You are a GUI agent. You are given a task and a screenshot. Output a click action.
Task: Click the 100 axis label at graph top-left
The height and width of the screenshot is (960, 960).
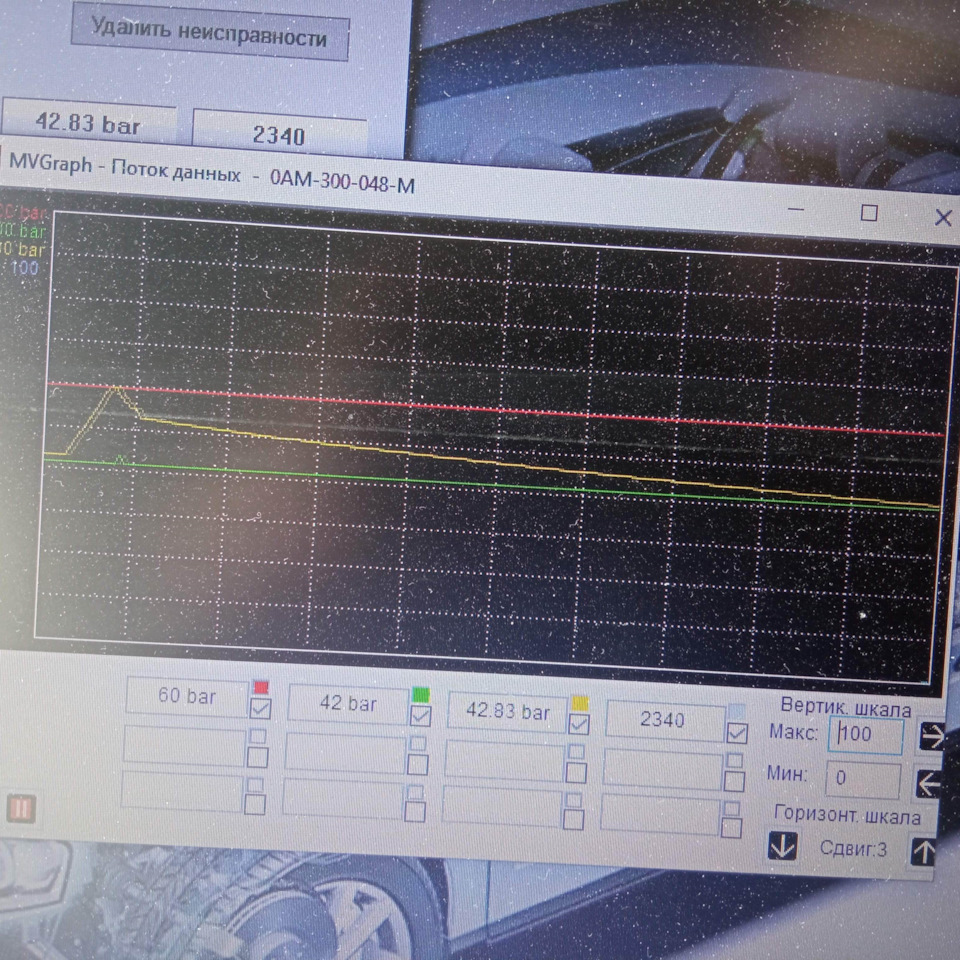pyautogui.click(x=24, y=268)
